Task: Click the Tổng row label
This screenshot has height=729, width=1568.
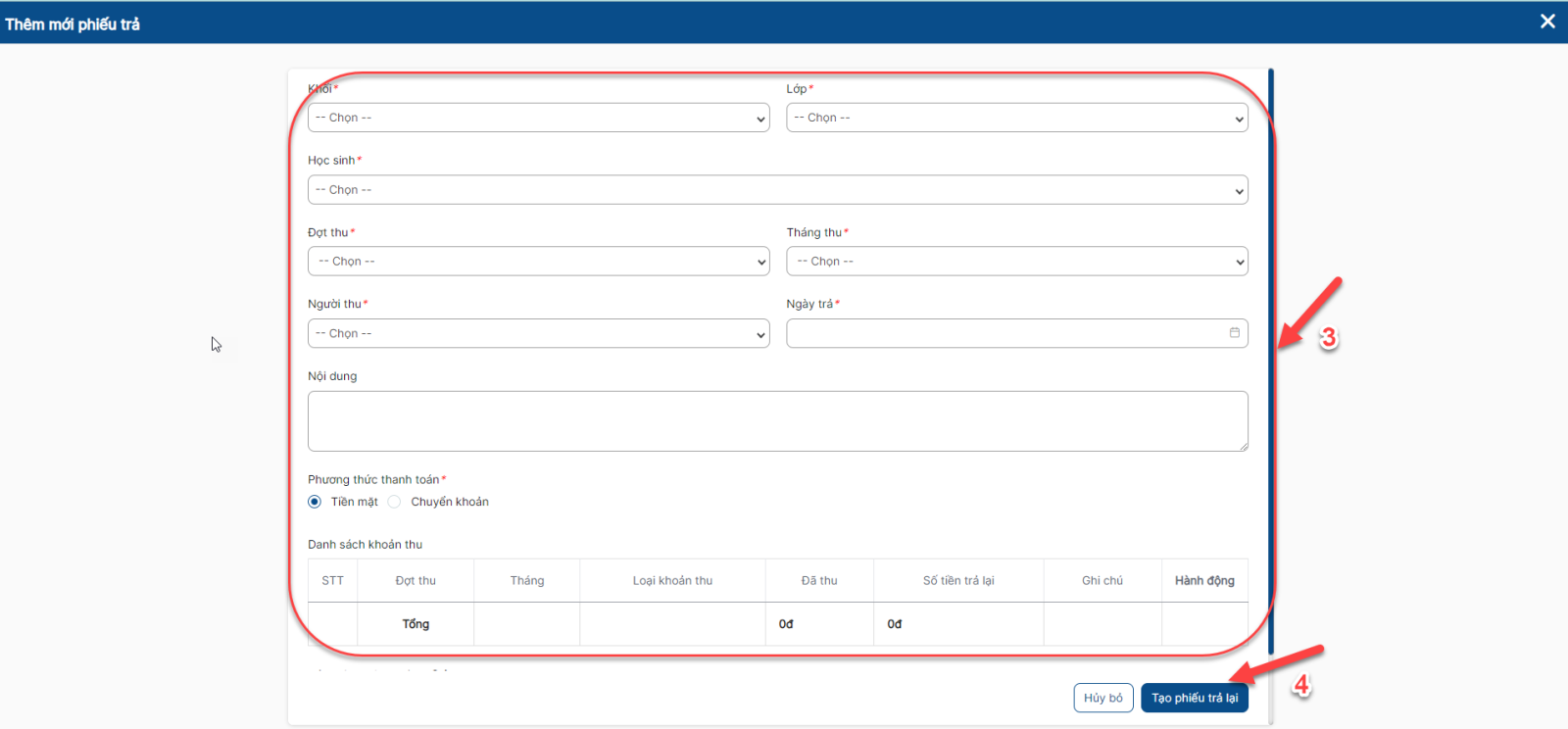Action: click(x=416, y=624)
